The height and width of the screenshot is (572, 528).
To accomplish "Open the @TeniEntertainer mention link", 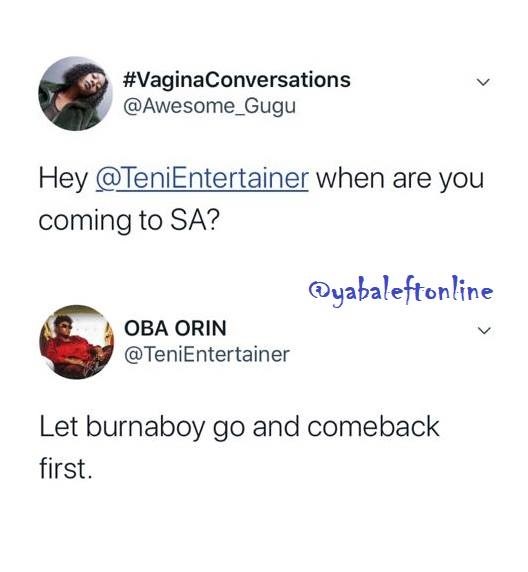I will point(202,179).
